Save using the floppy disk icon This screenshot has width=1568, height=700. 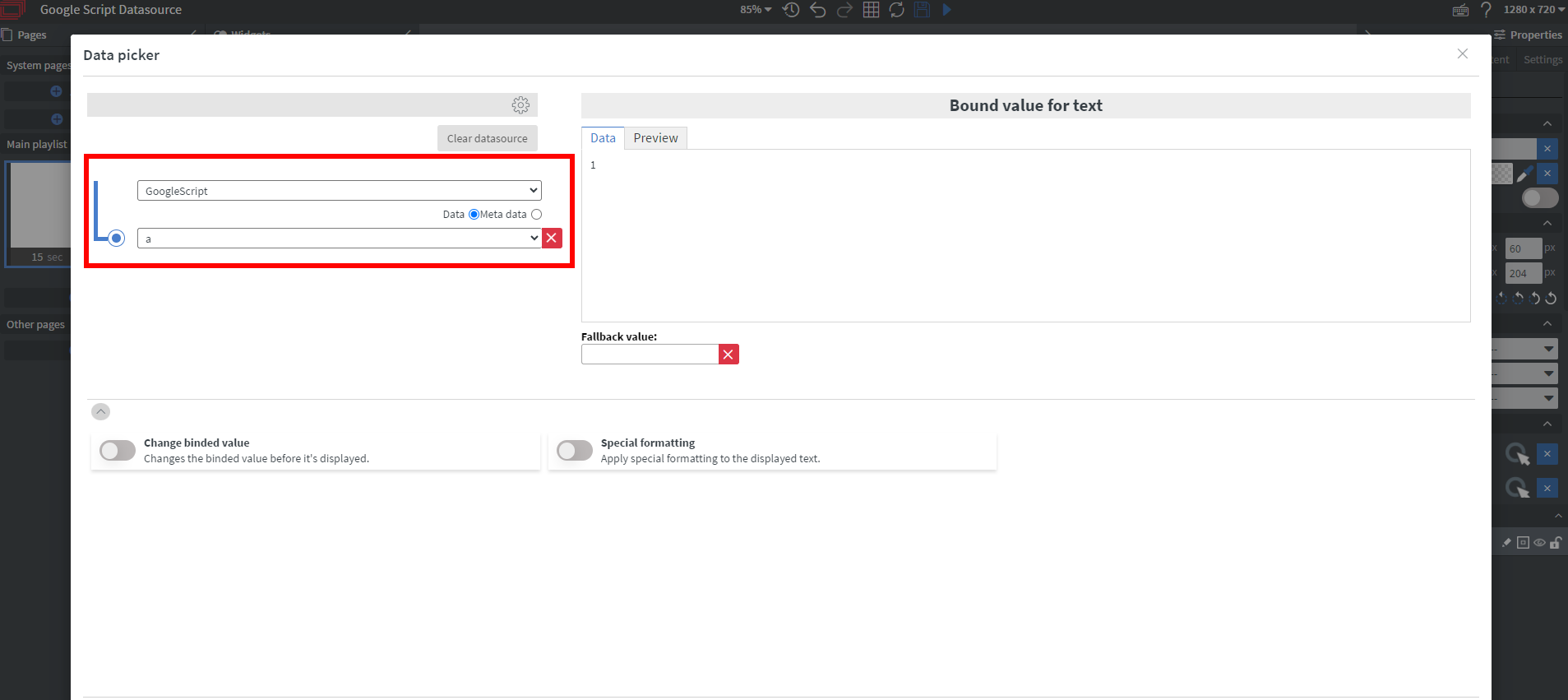[x=922, y=10]
